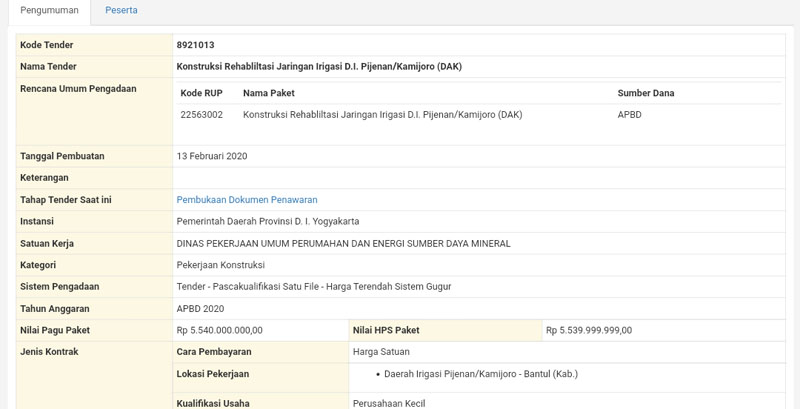Click the APBD value under Sumber Dana

coord(630,115)
